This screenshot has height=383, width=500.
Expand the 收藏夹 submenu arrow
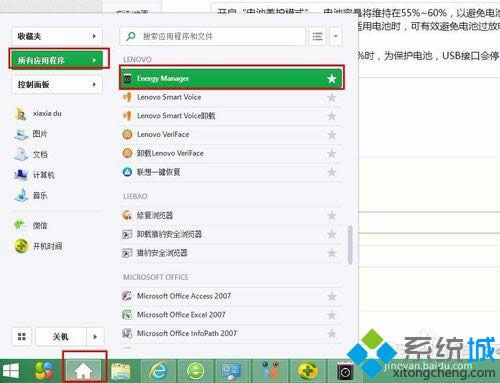pos(94,36)
